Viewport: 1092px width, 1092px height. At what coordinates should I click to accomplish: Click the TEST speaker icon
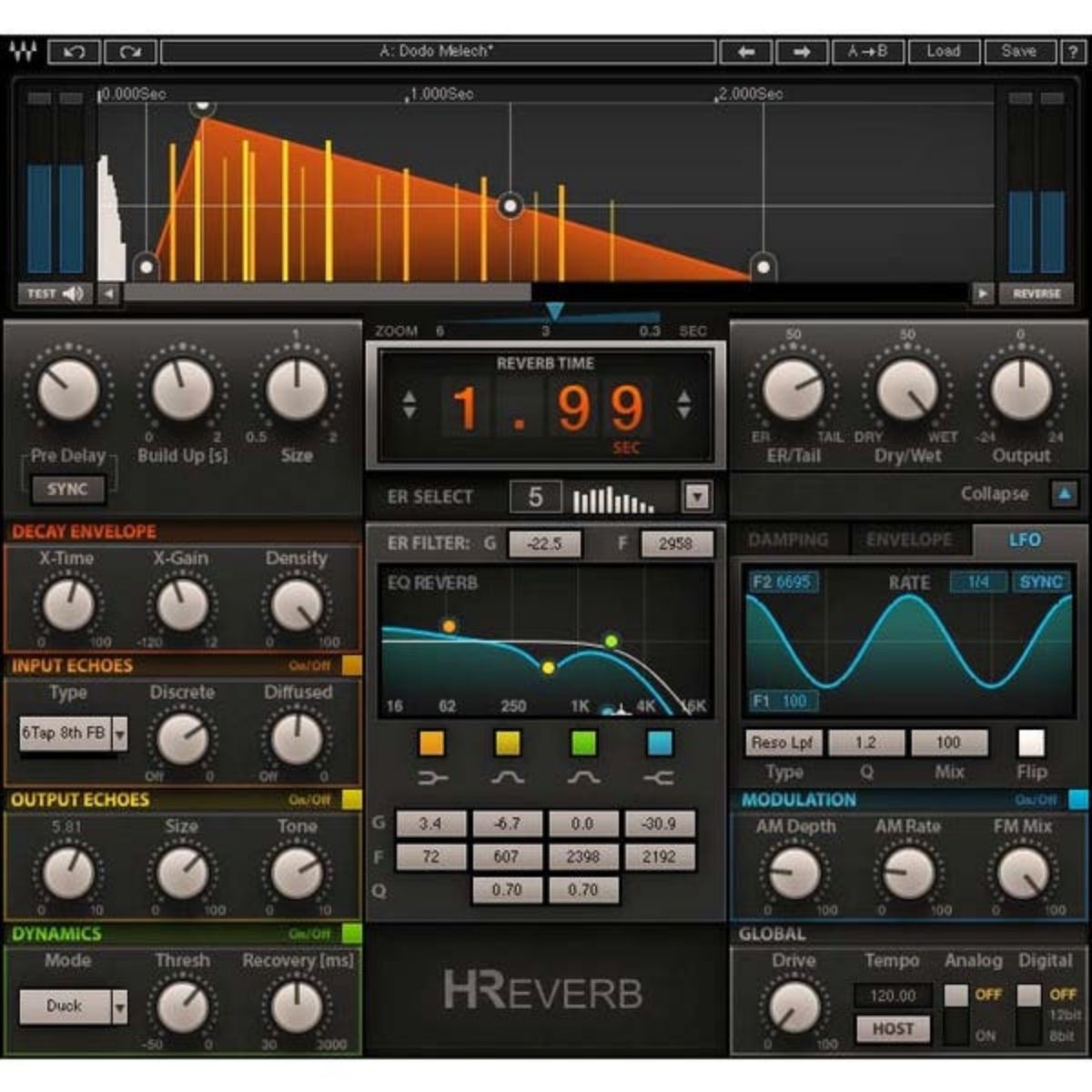point(73,294)
